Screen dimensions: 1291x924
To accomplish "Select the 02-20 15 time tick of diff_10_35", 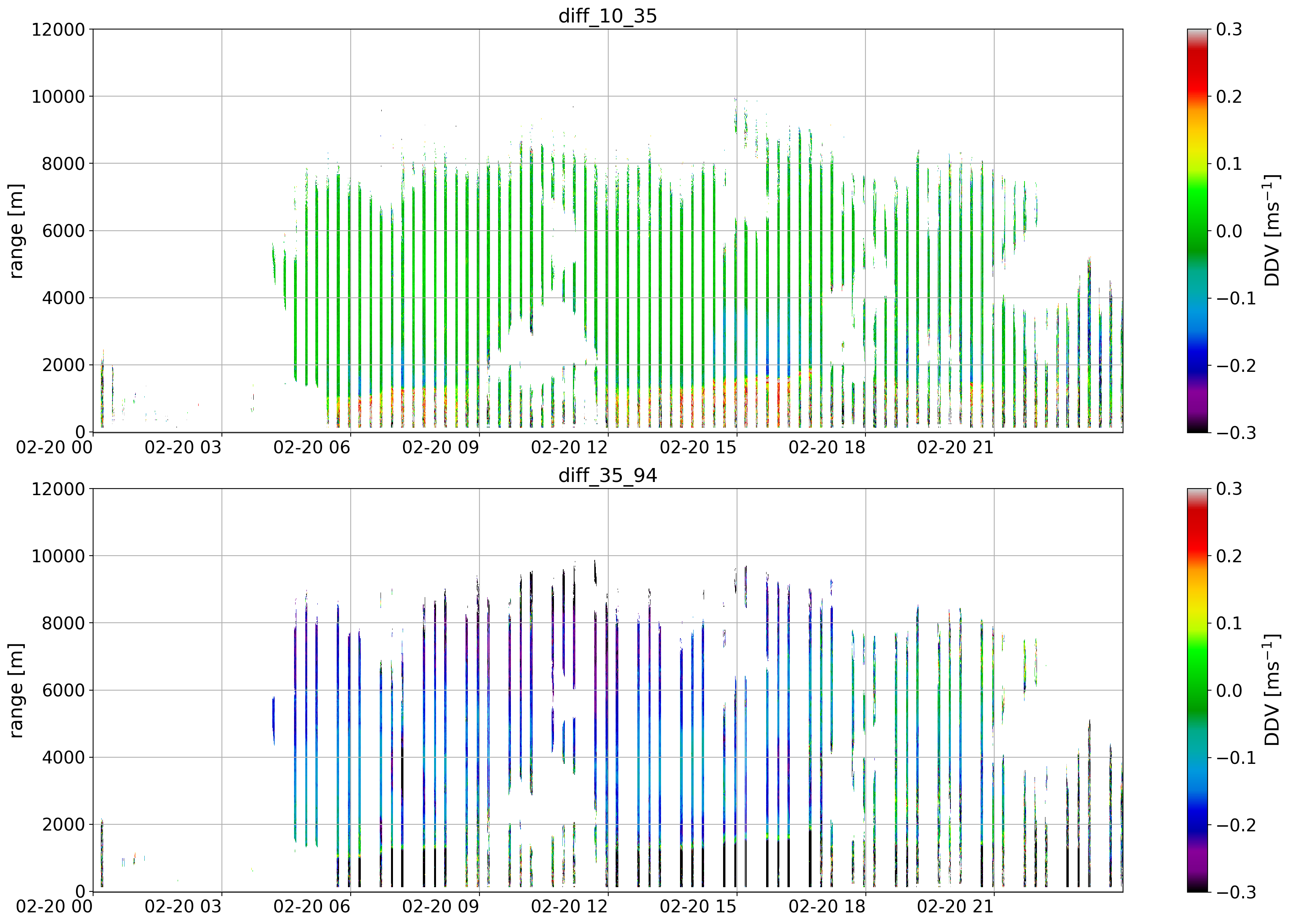I will coord(698,447).
